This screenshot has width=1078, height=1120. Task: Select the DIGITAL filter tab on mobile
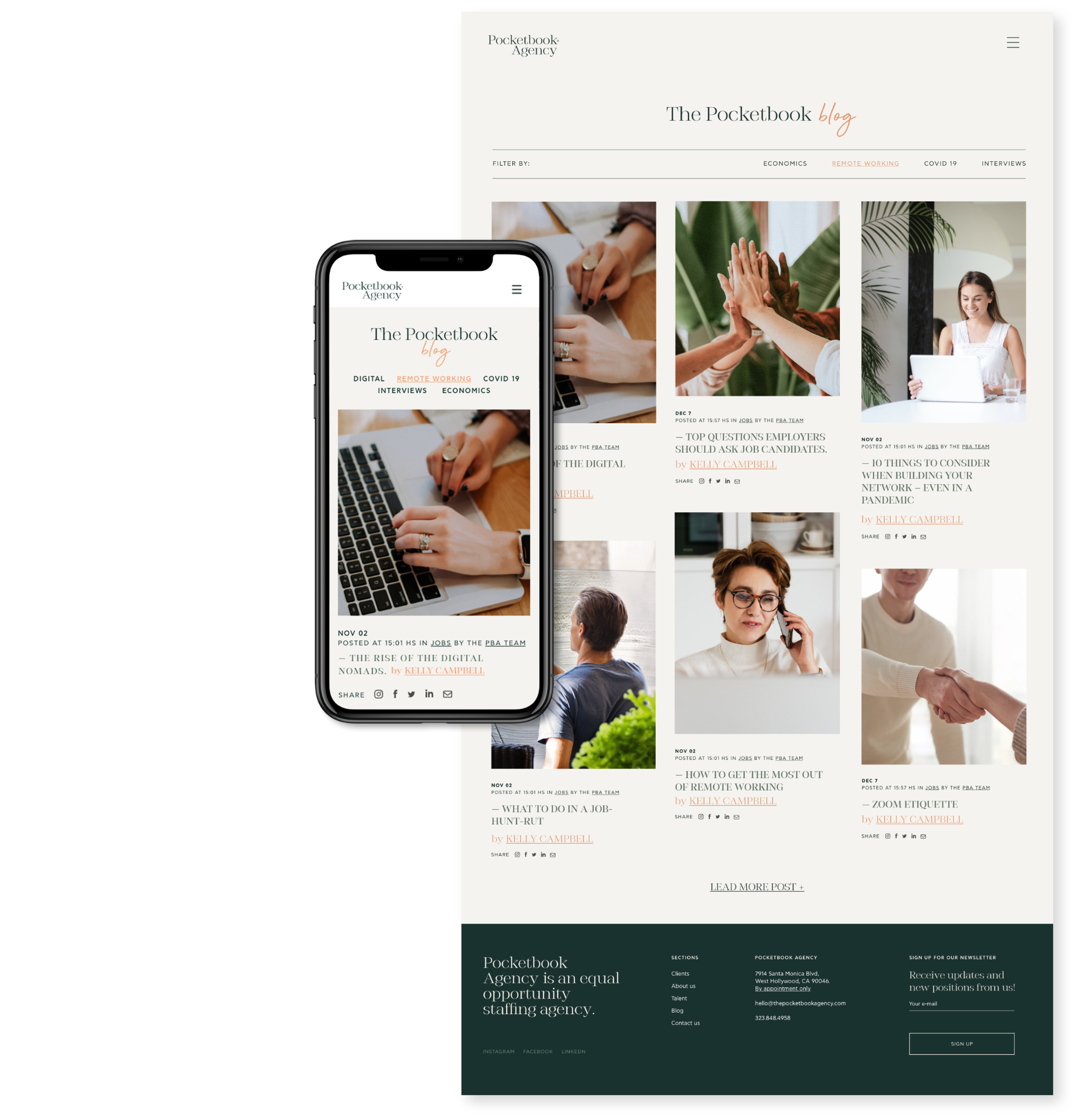pos(369,378)
